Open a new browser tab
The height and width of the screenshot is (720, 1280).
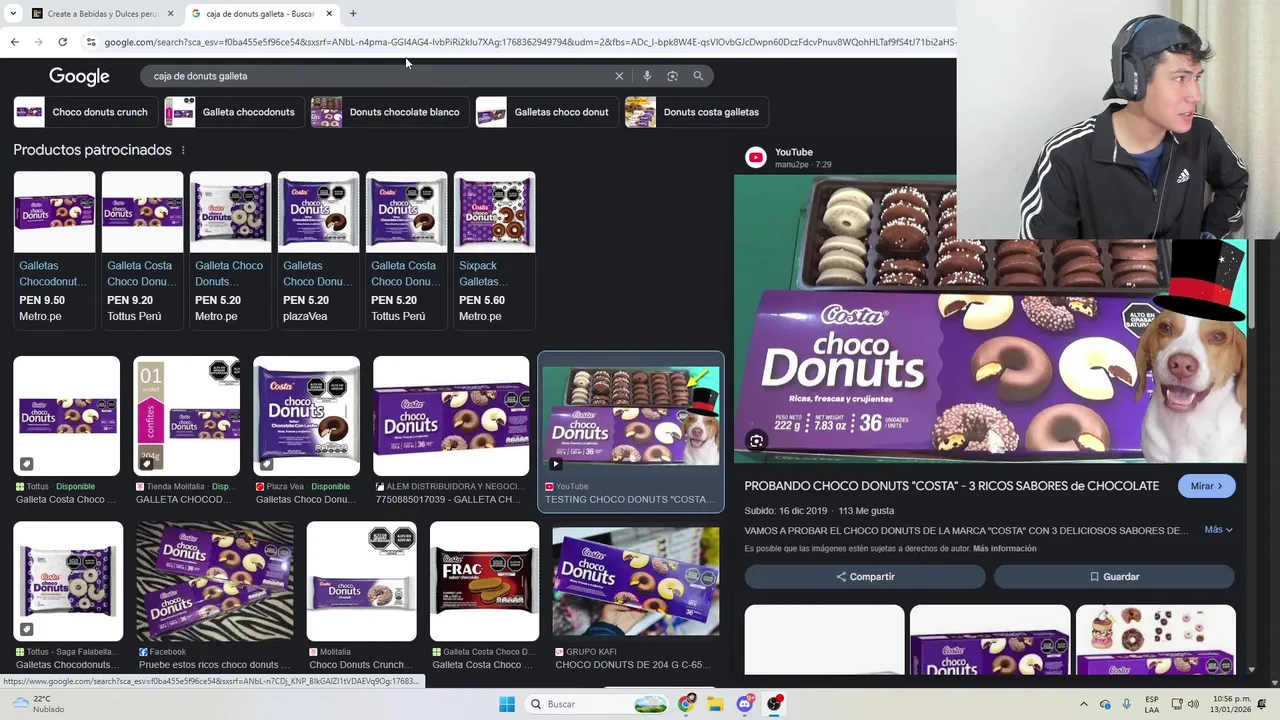coord(353,13)
